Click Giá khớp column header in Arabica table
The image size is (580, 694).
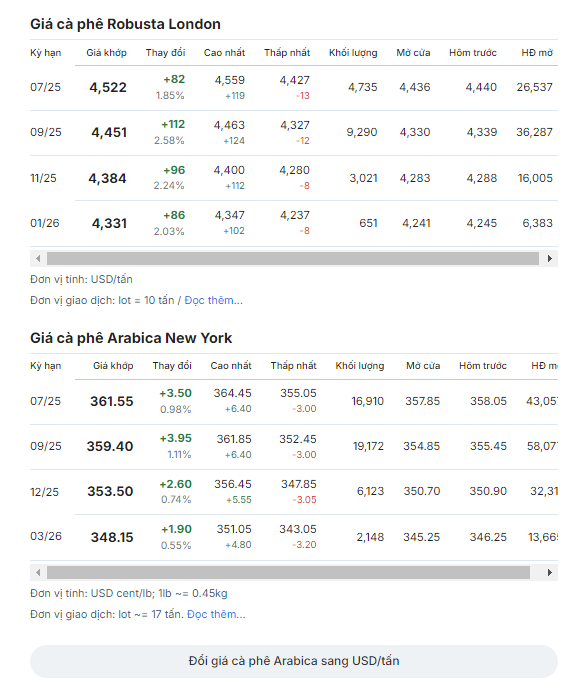(113, 366)
